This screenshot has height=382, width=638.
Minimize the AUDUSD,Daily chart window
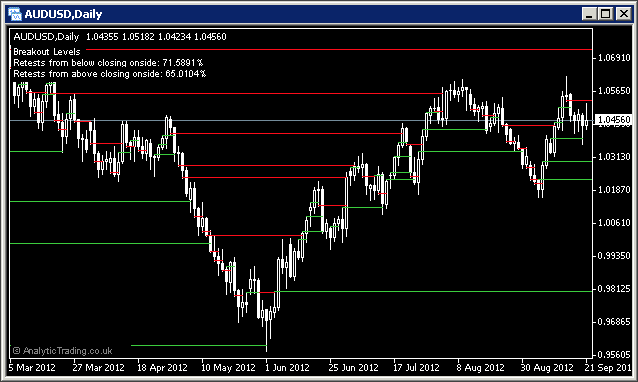click(589, 14)
